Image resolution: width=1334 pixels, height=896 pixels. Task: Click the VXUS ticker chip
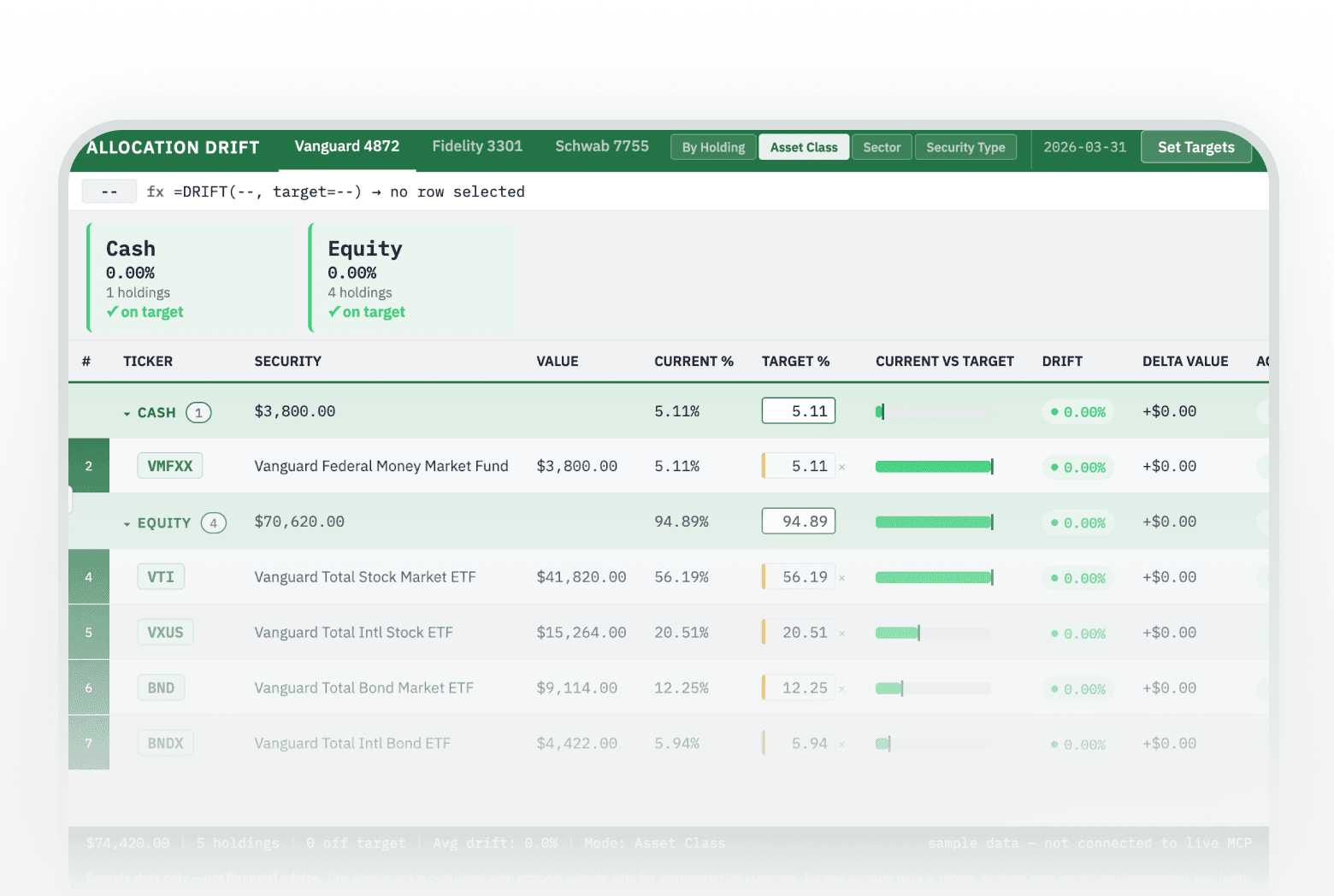click(x=165, y=633)
